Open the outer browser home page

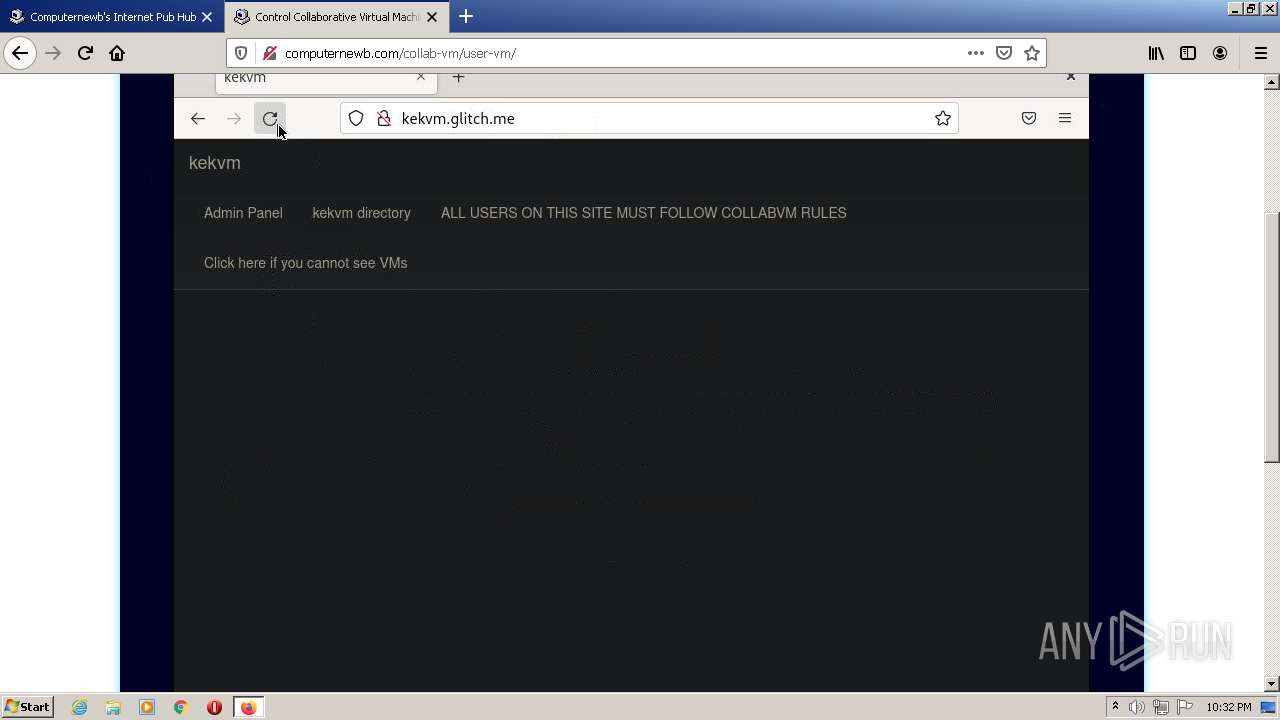pos(117,53)
